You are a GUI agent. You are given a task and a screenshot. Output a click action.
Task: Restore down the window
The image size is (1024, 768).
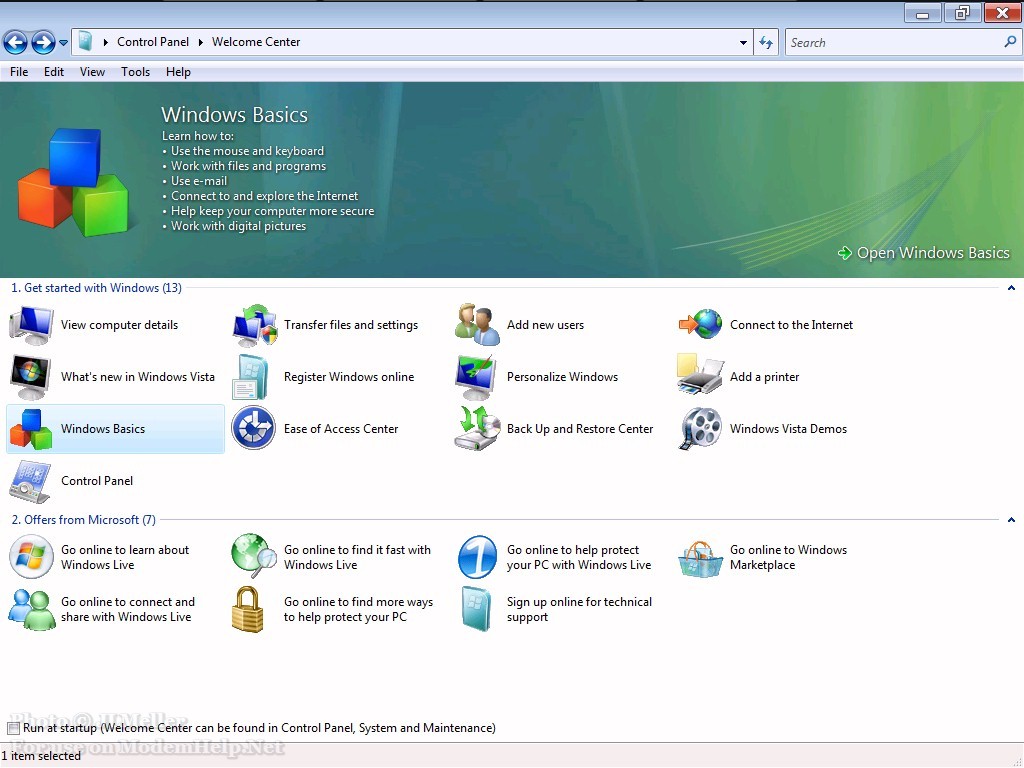pos(962,12)
